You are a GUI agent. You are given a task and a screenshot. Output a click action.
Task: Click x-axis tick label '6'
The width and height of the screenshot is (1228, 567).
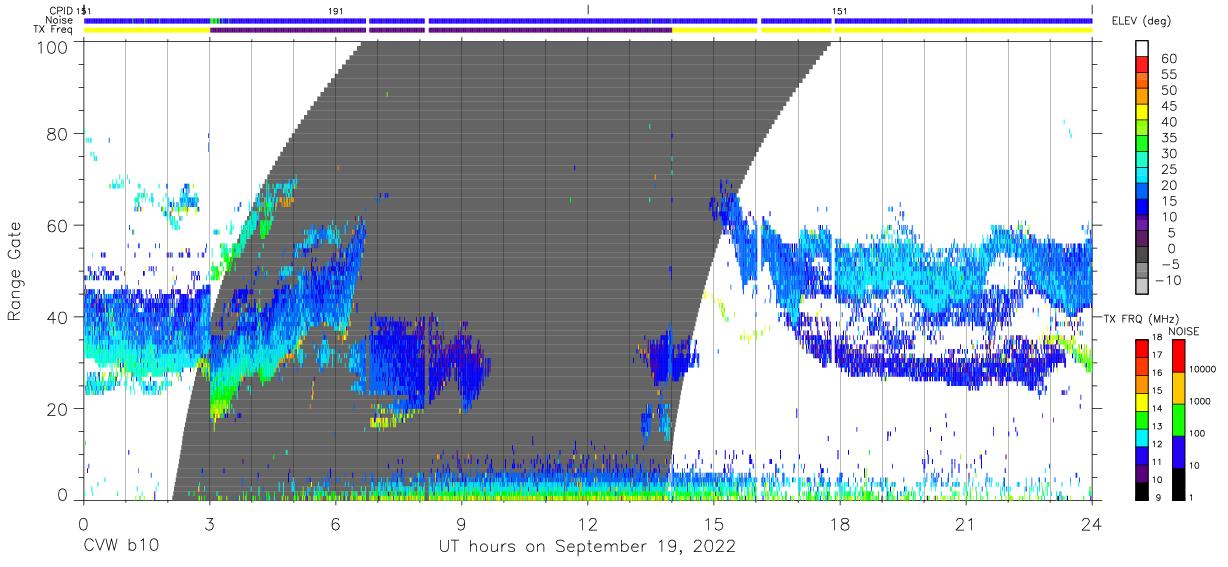(335, 522)
